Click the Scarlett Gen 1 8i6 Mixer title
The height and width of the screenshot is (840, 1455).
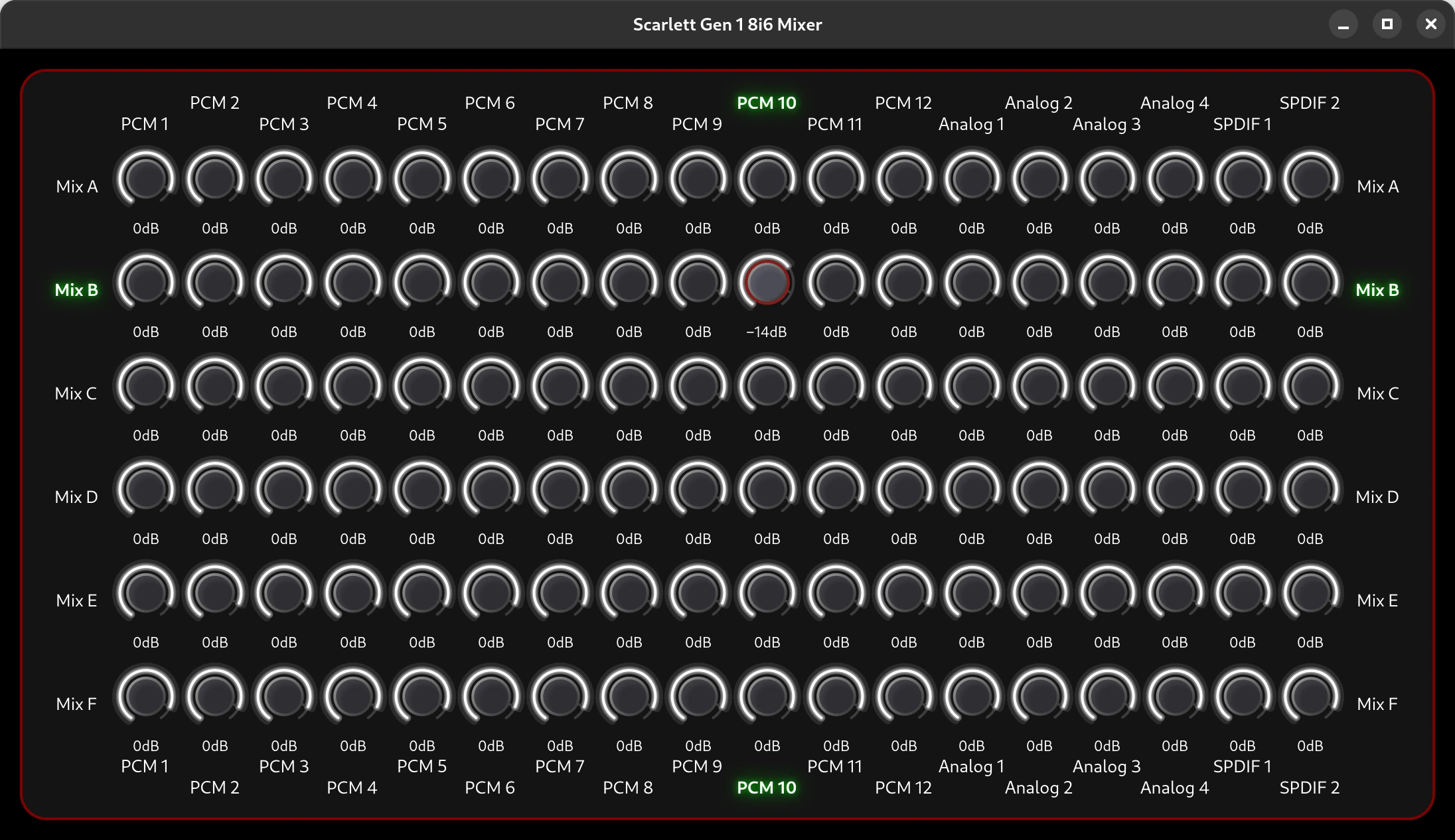(x=727, y=25)
